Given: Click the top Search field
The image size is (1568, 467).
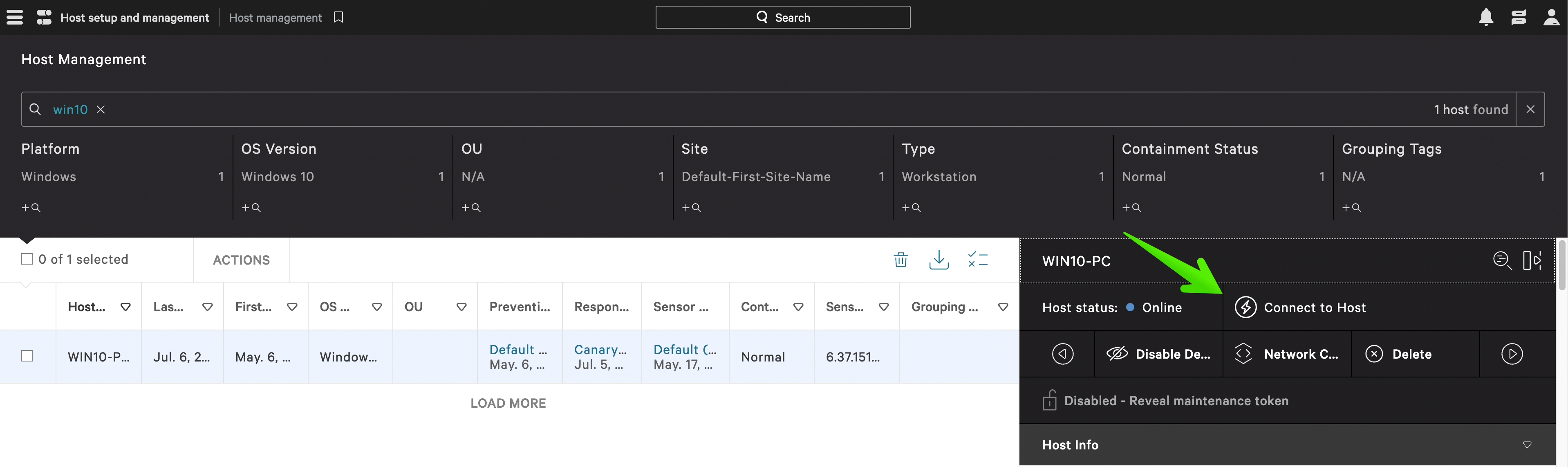Looking at the screenshot, I should click(x=782, y=17).
